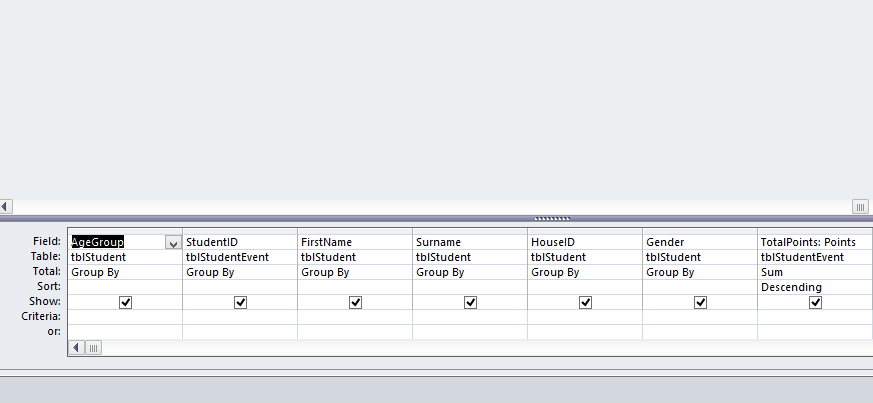This screenshot has width=873, height=403.
Task: Uncheck Show box under Gender column
Action: (x=700, y=302)
